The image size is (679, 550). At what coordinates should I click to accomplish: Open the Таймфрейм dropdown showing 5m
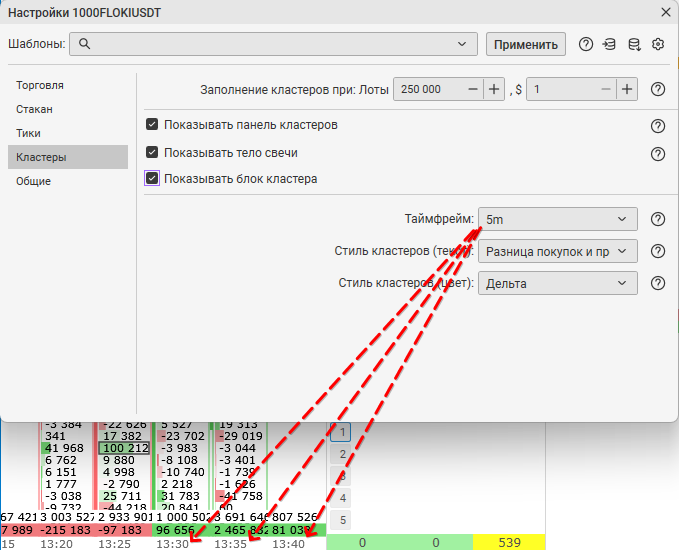click(x=557, y=219)
